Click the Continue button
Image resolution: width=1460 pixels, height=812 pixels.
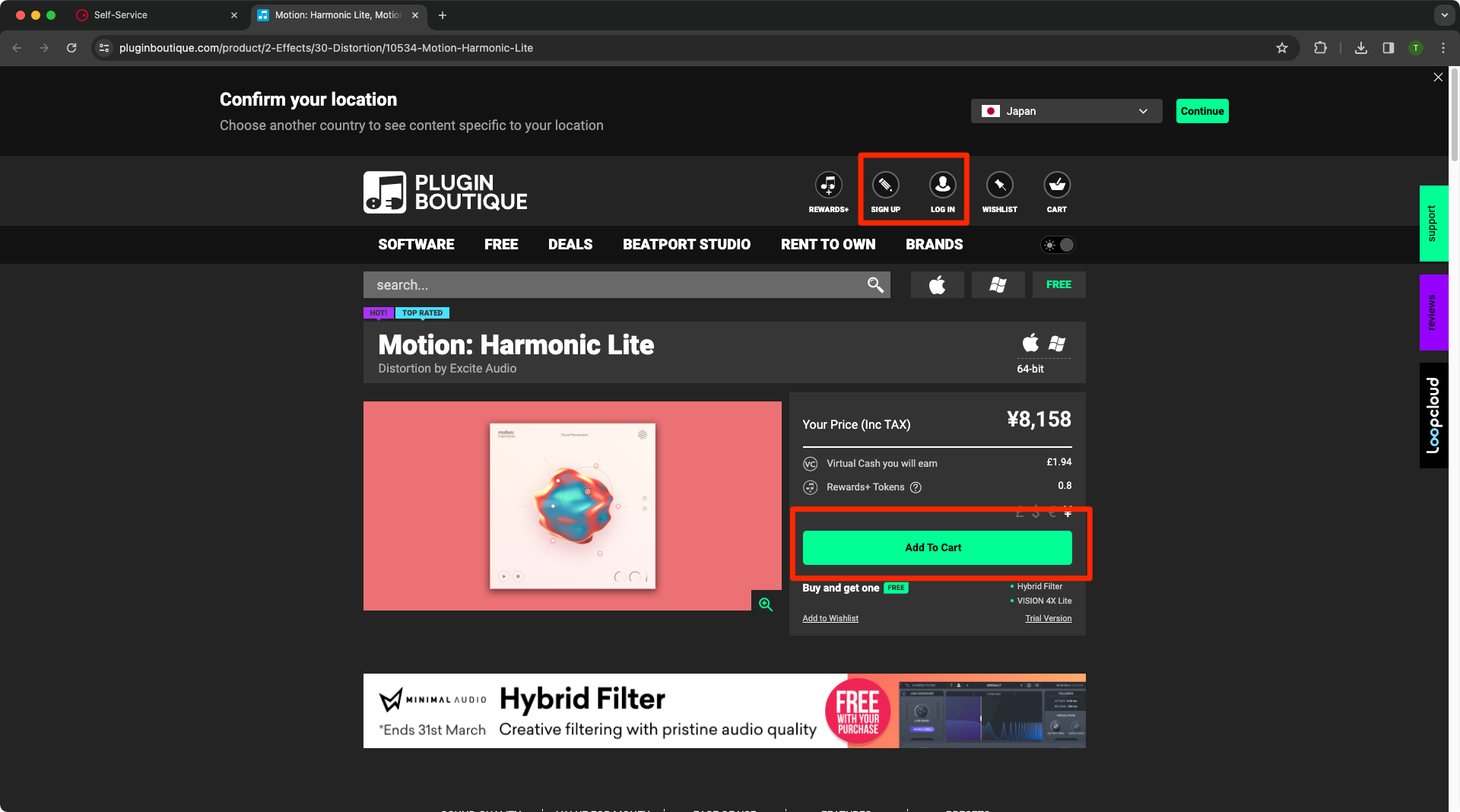pos(1202,111)
